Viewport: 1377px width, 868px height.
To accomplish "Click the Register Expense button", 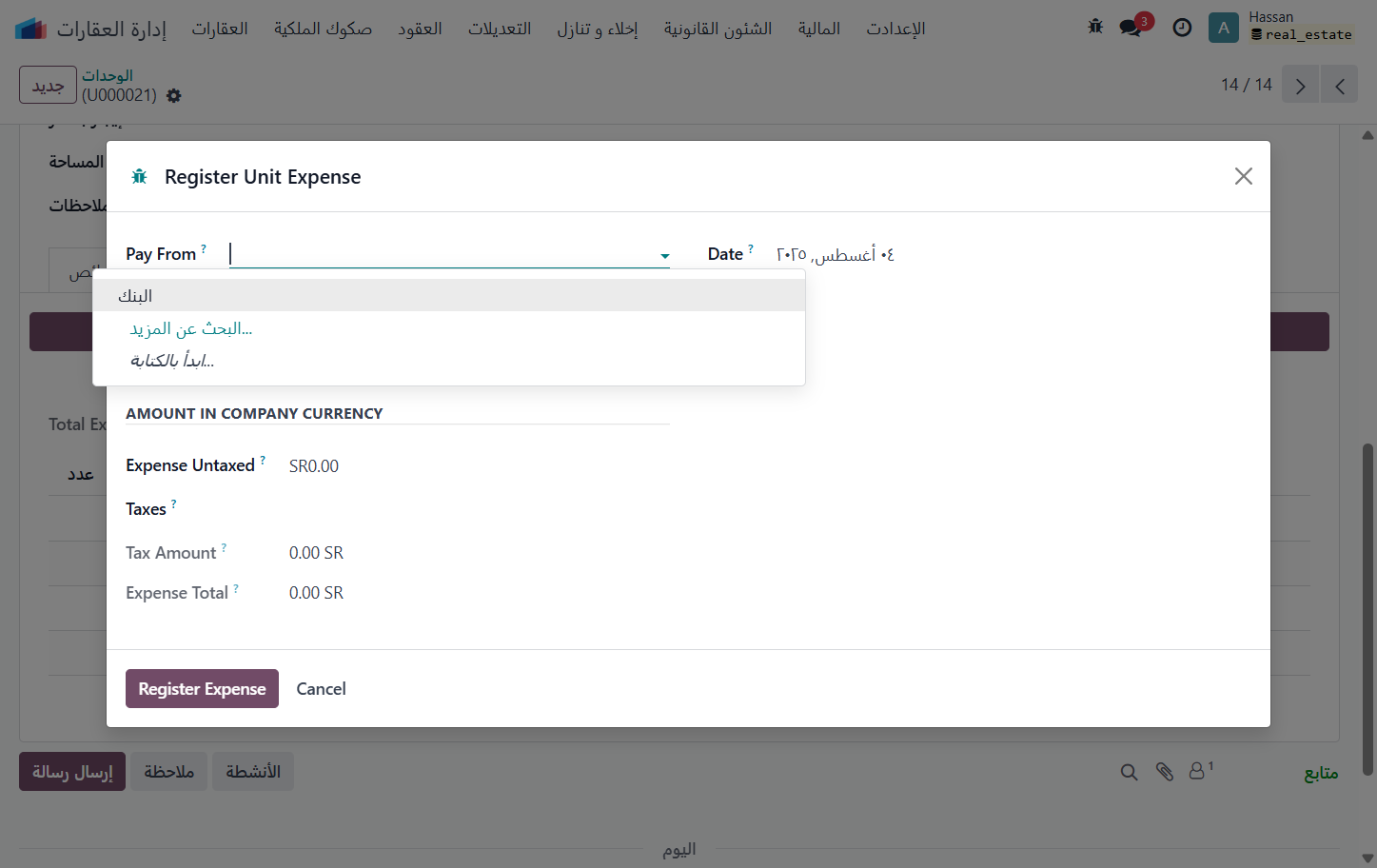I will 202,688.
